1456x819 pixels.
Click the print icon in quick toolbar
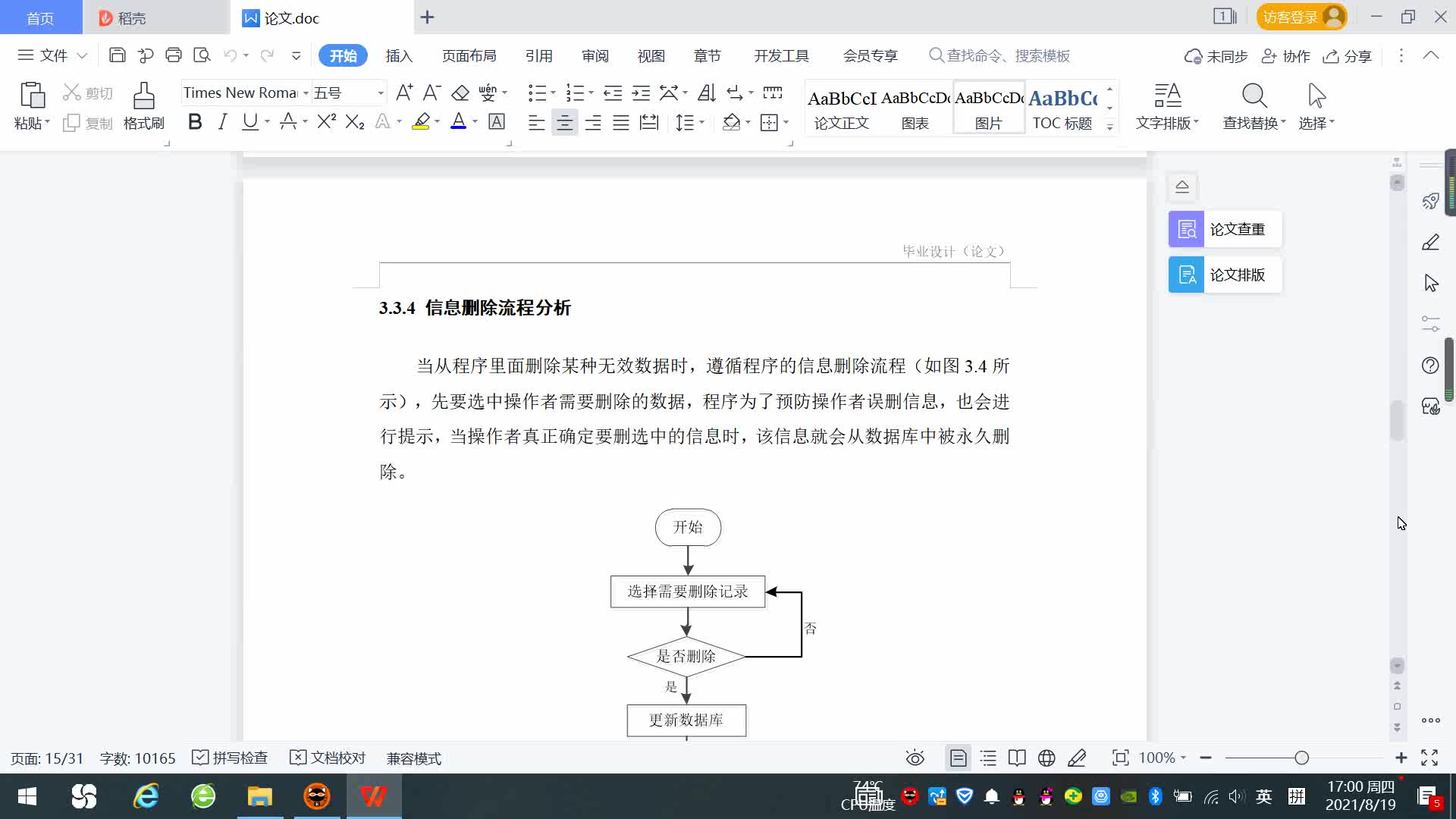tap(174, 55)
